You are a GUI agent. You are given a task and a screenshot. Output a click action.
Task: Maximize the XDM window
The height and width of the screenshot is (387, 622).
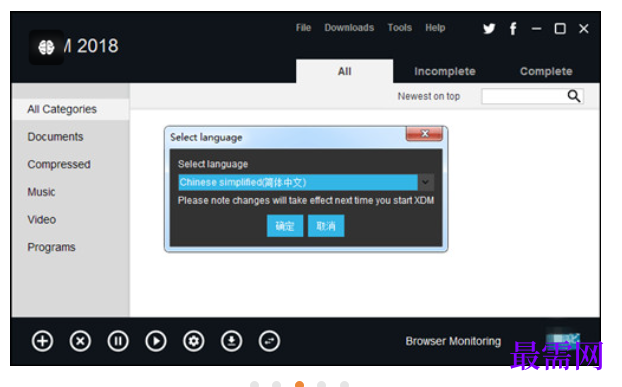pyautogui.click(x=560, y=29)
